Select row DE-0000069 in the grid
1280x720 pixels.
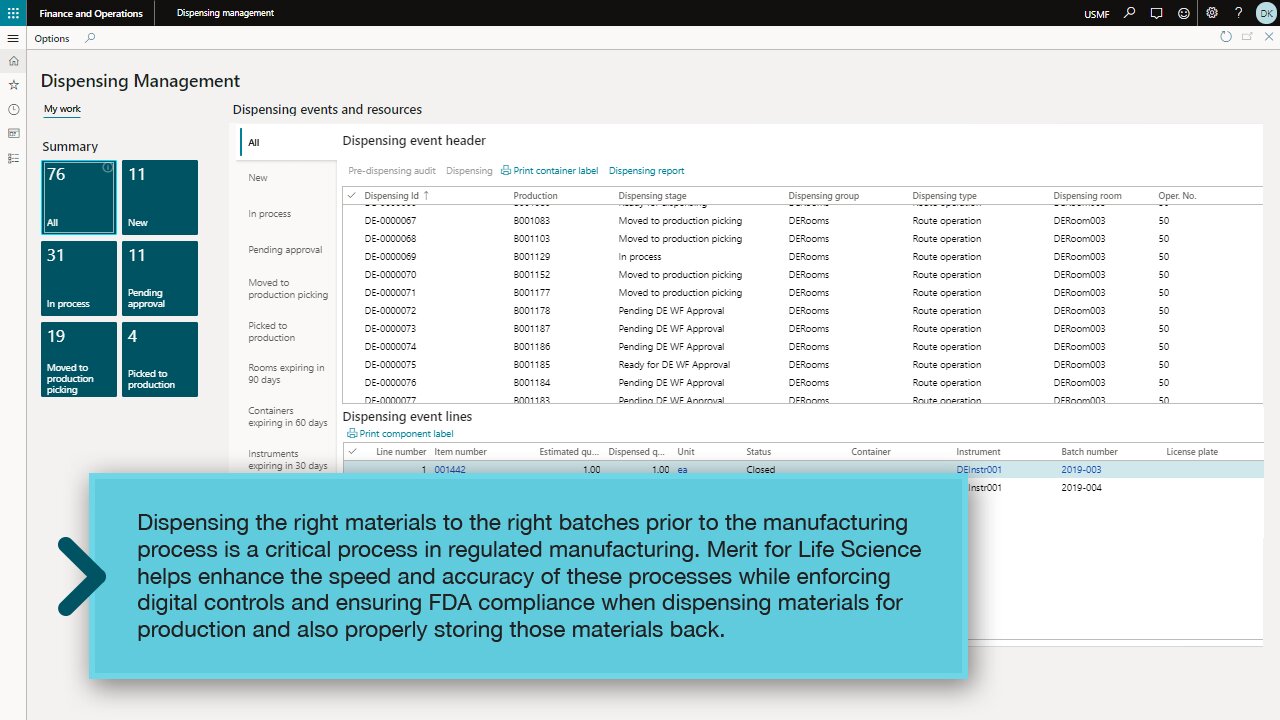pos(390,257)
